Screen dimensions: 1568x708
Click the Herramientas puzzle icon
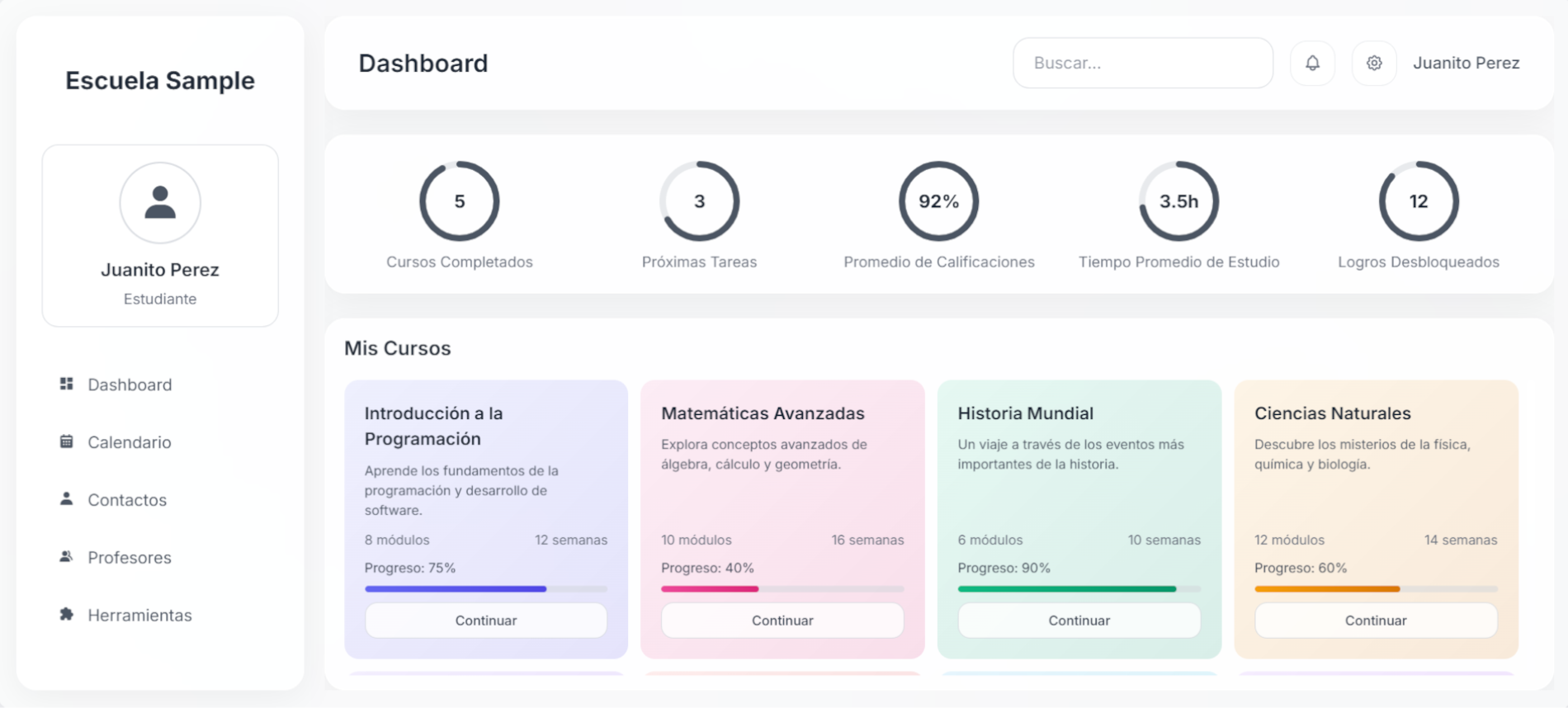click(67, 615)
